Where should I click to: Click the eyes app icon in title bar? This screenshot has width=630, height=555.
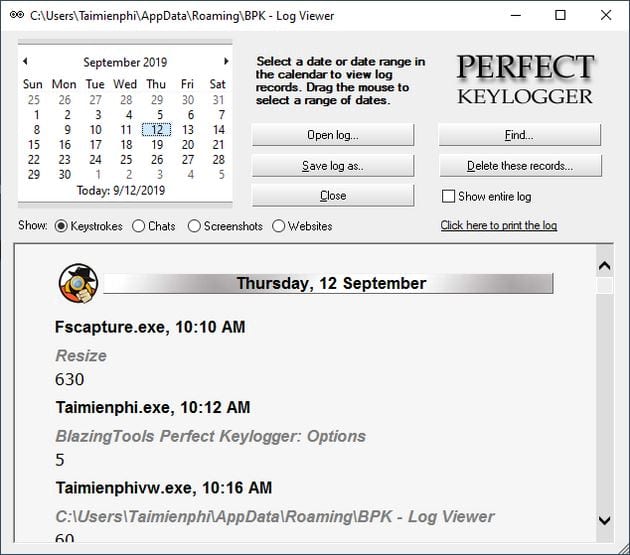point(17,15)
